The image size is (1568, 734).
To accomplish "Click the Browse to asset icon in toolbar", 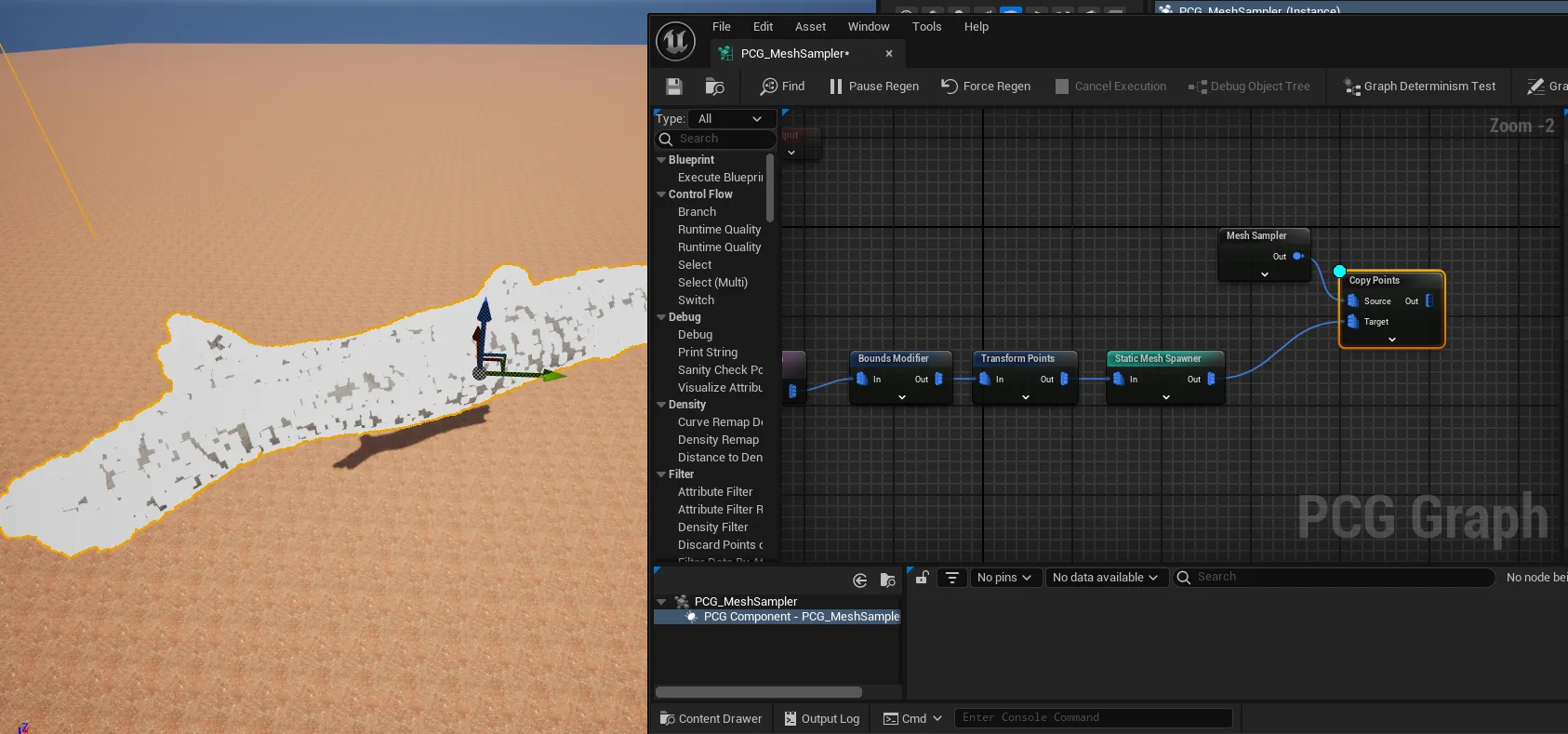I will click(x=714, y=87).
